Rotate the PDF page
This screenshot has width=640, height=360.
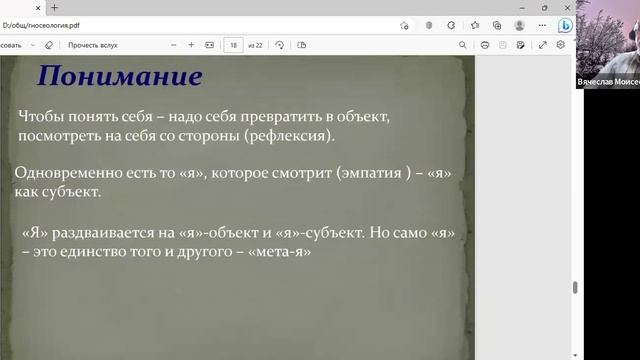point(280,45)
